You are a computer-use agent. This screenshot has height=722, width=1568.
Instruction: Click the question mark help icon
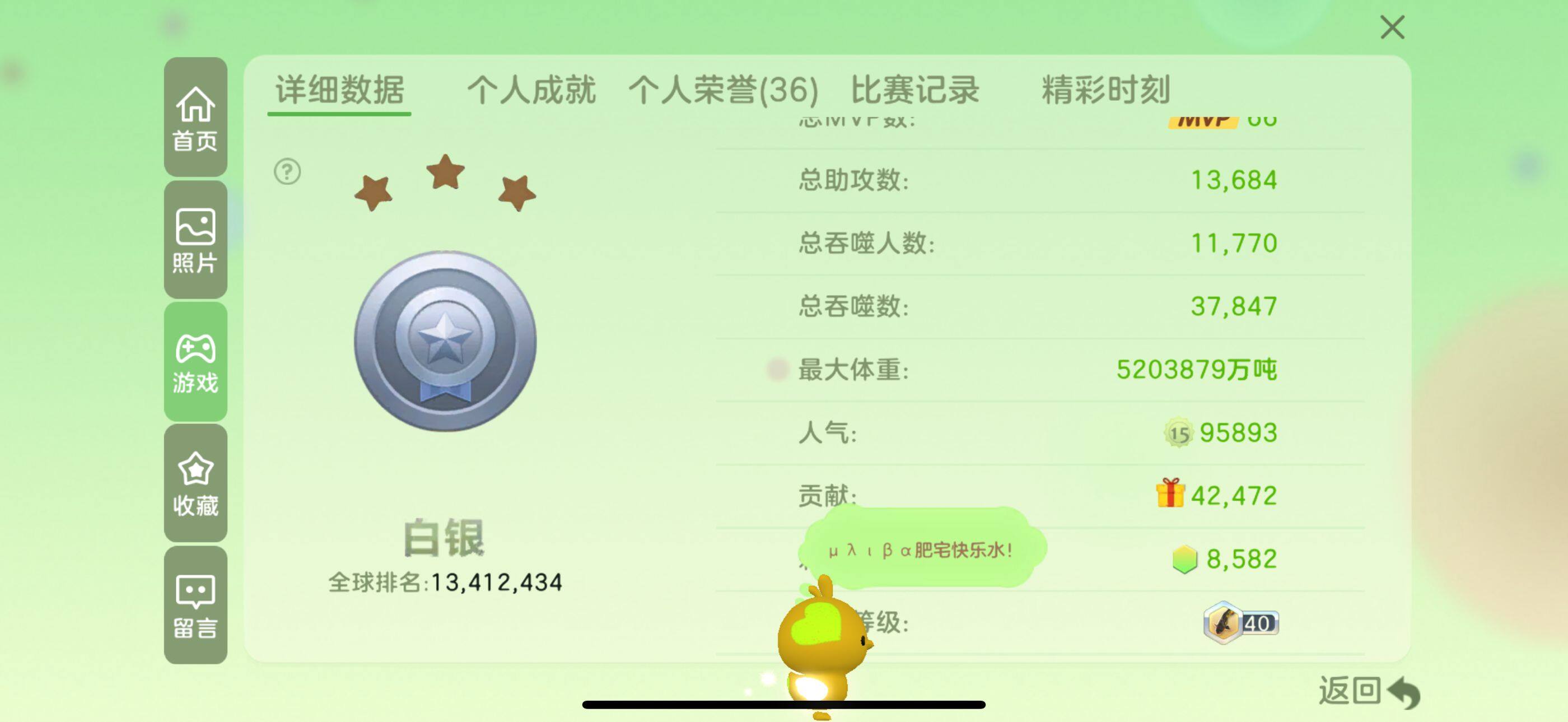(x=287, y=171)
